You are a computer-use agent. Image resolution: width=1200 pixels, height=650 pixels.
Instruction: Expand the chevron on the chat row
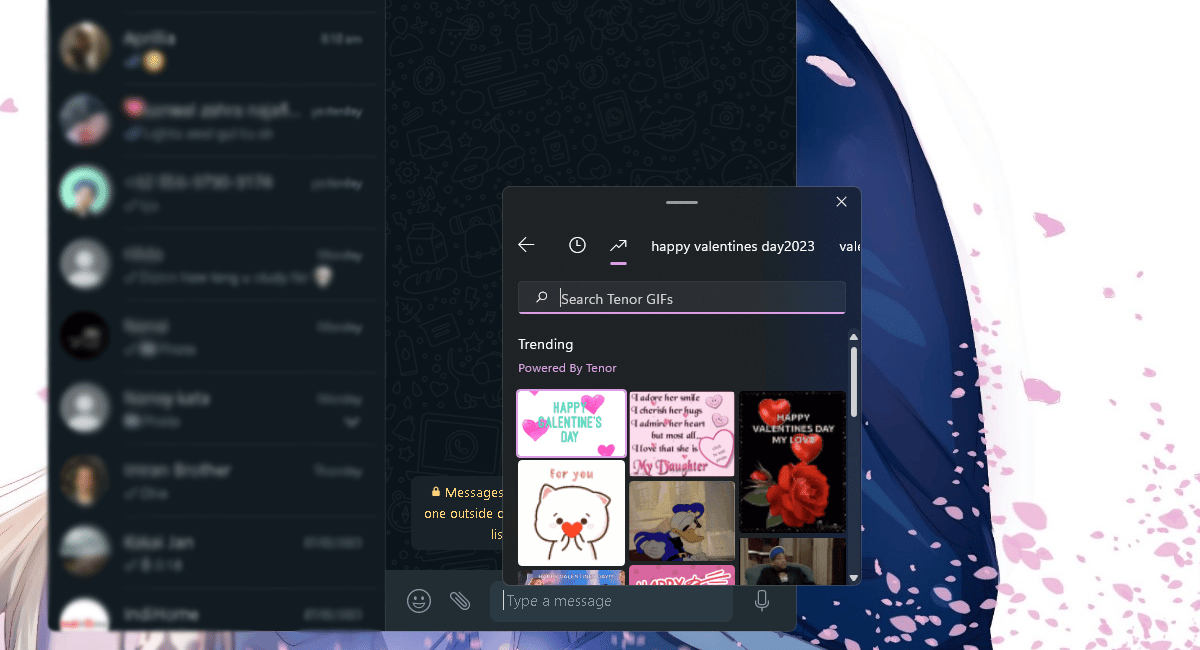tap(351, 423)
